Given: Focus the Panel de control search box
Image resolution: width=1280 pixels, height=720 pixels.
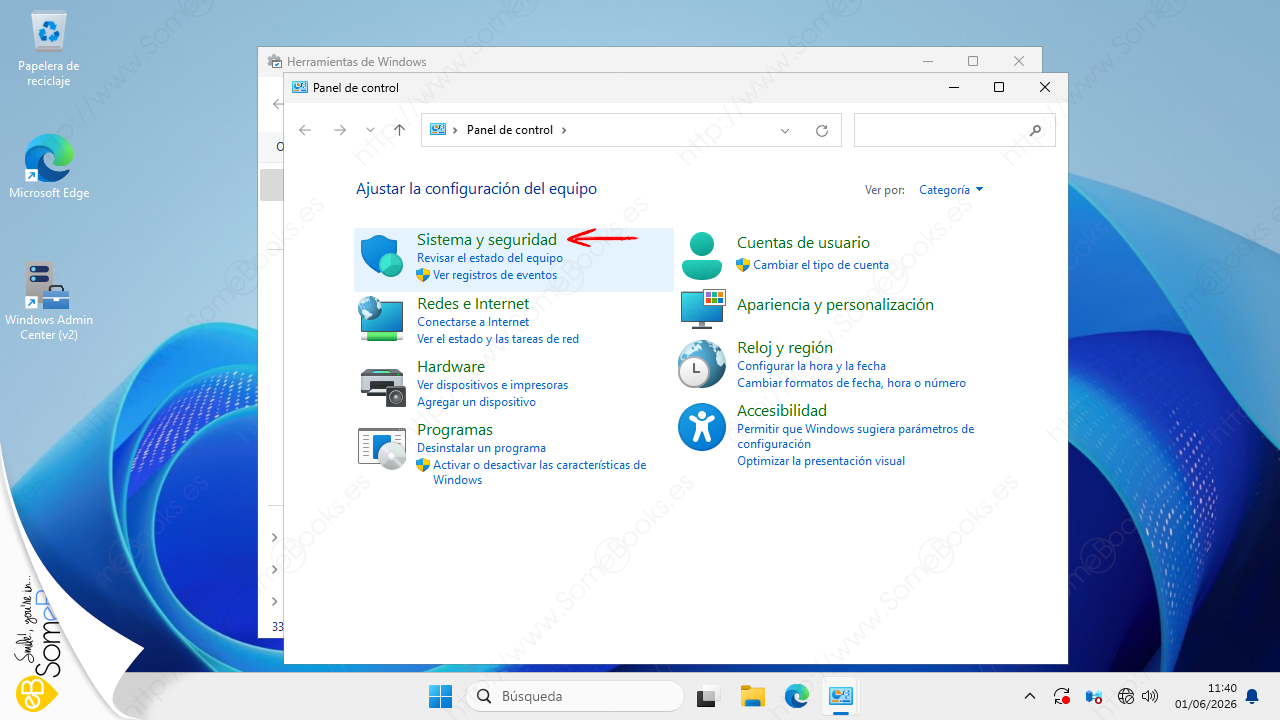Looking at the screenshot, I should pos(954,130).
